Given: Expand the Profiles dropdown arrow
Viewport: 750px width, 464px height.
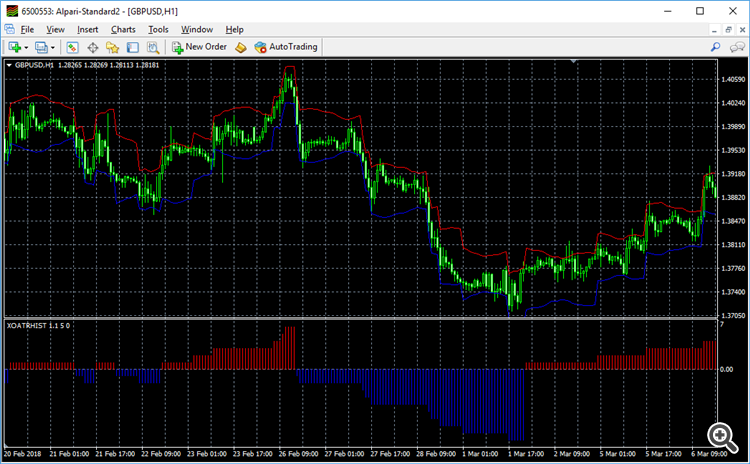Looking at the screenshot, I should click(53, 47).
